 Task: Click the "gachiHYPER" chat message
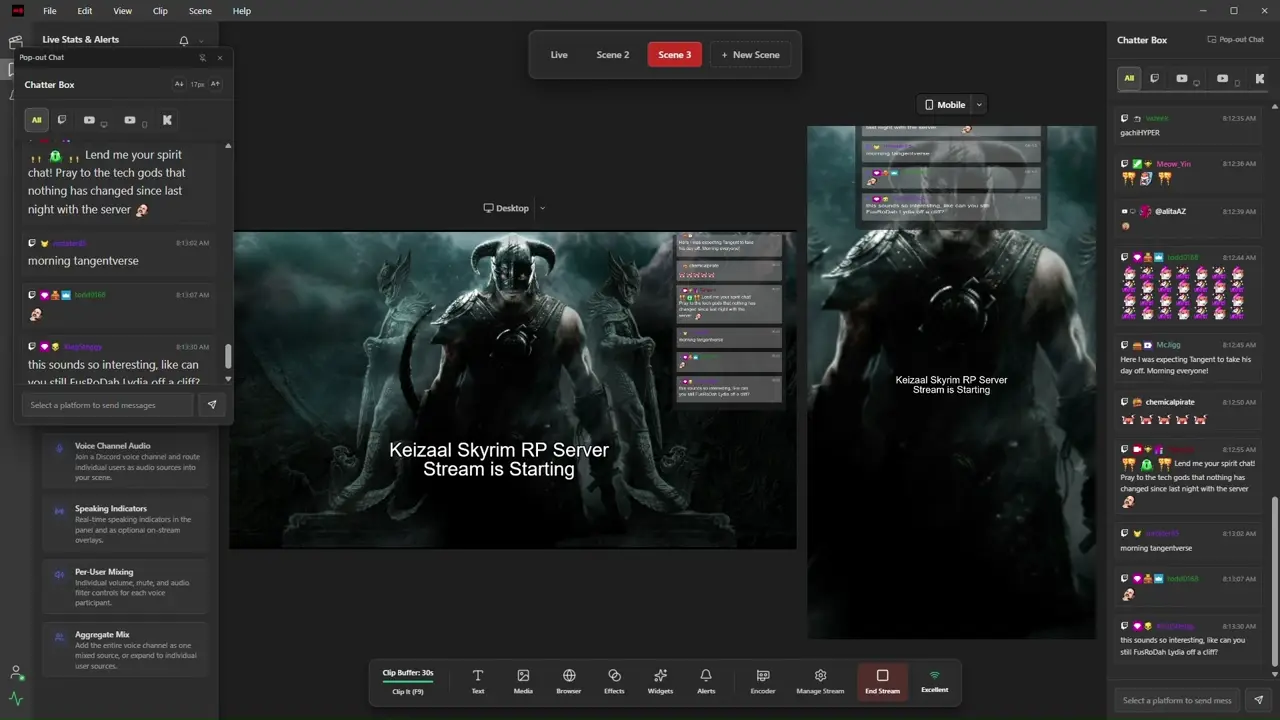pyautogui.click(x=1142, y=132)
